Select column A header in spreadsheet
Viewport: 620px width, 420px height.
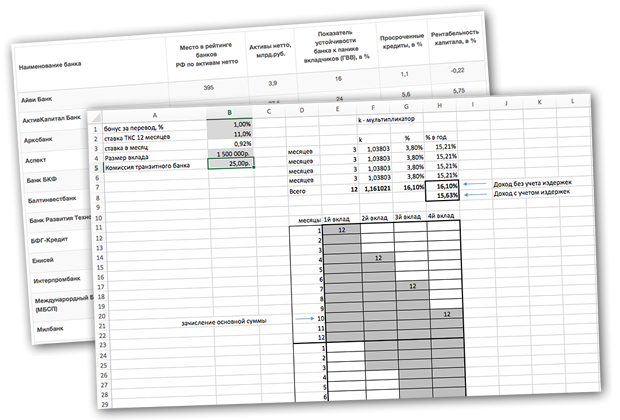point(155,115)
